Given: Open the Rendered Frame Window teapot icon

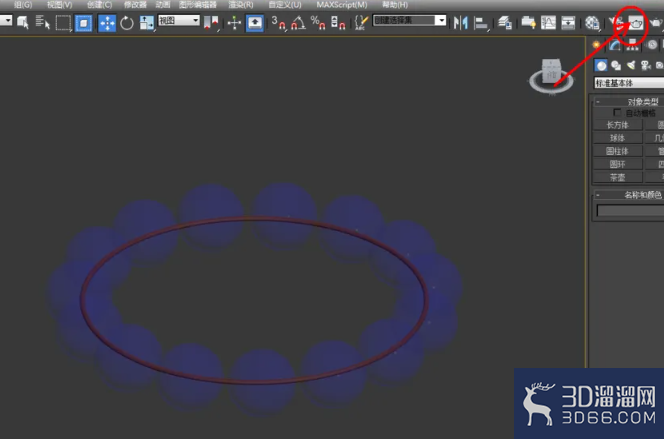Looking at the screenshot, I should 635,23.
